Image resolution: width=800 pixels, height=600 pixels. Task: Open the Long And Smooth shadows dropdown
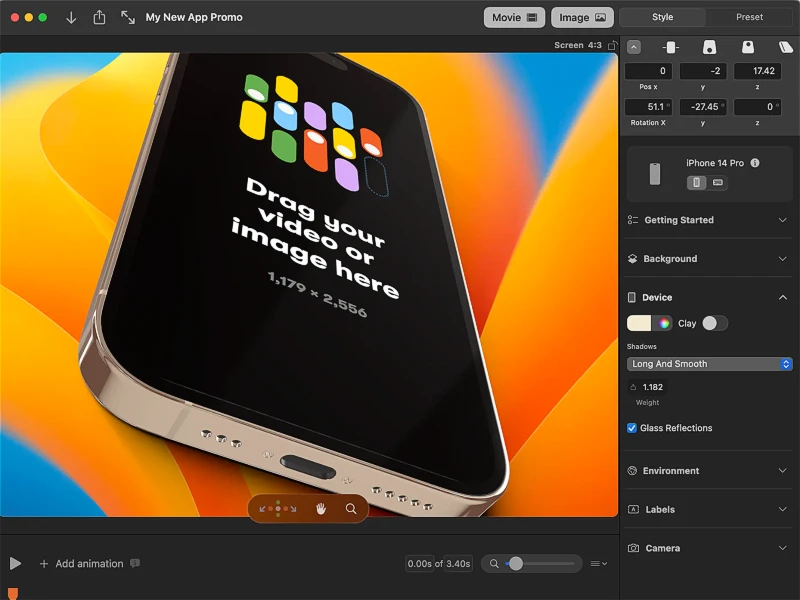tap(709, 364)
